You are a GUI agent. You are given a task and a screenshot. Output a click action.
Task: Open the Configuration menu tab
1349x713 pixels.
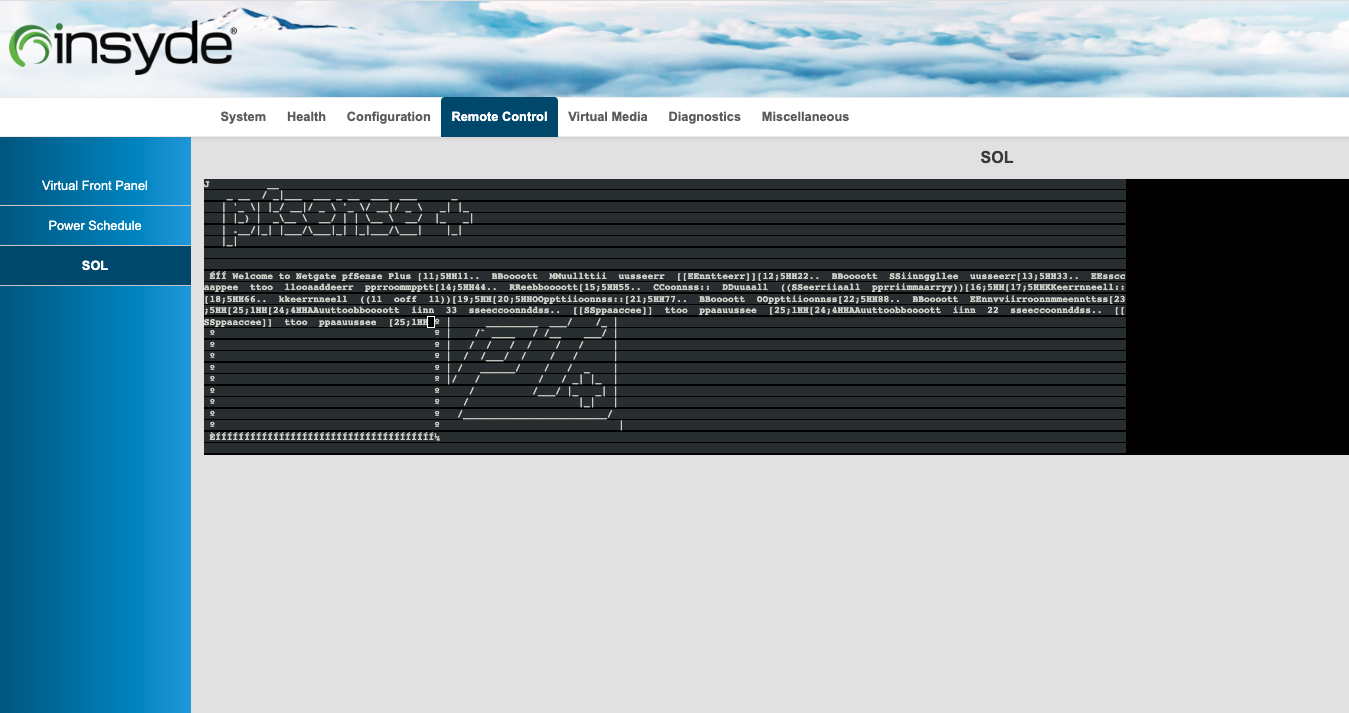(388, 117)
